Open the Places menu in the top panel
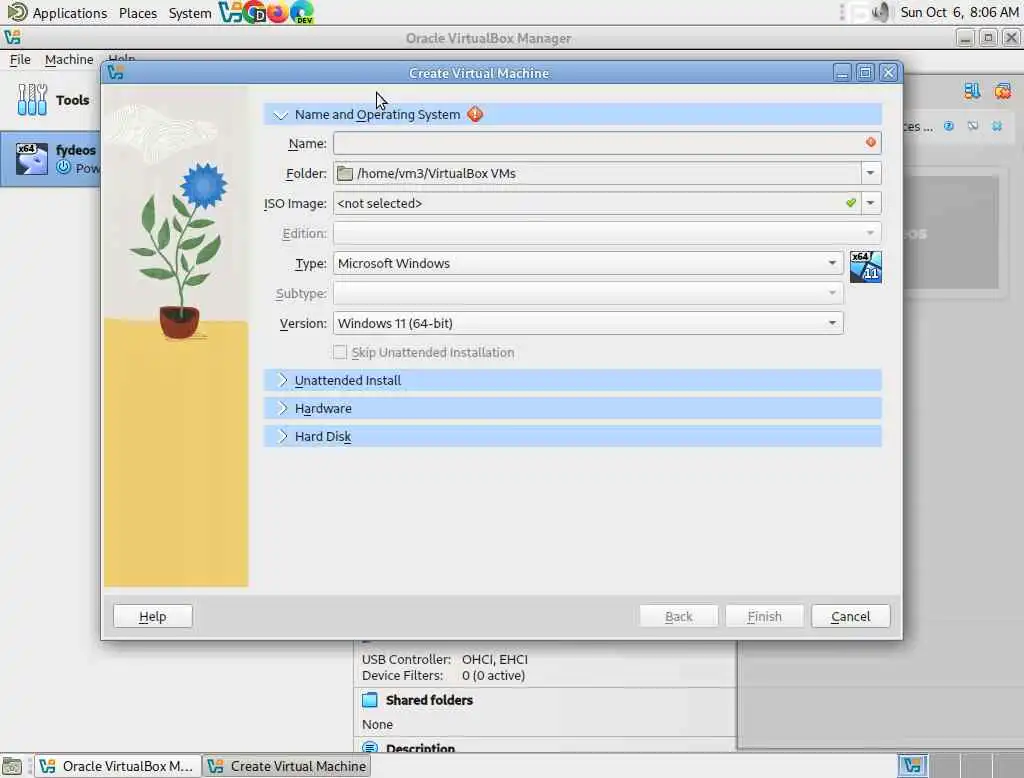This screenshot has width=1024, height=778. 138,12
